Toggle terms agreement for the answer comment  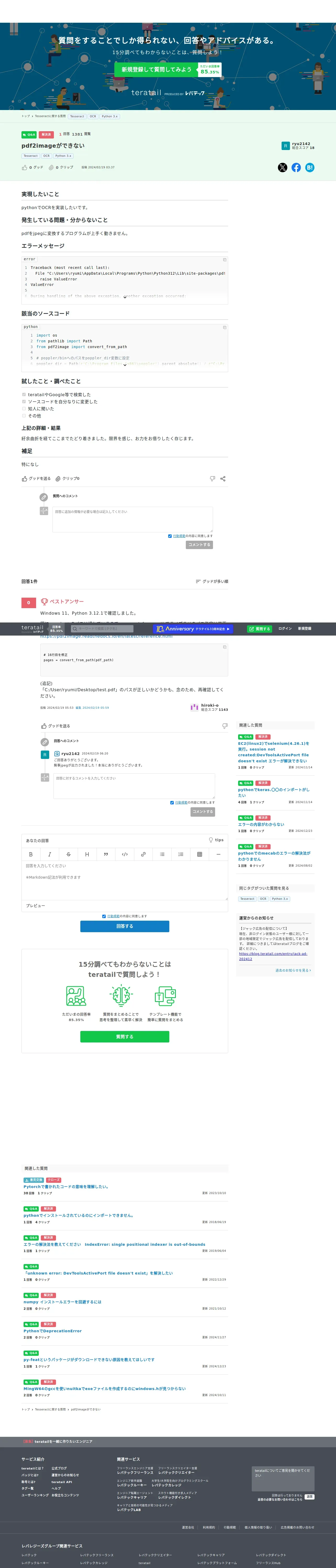pyautogui.click(x=172, y=803)
